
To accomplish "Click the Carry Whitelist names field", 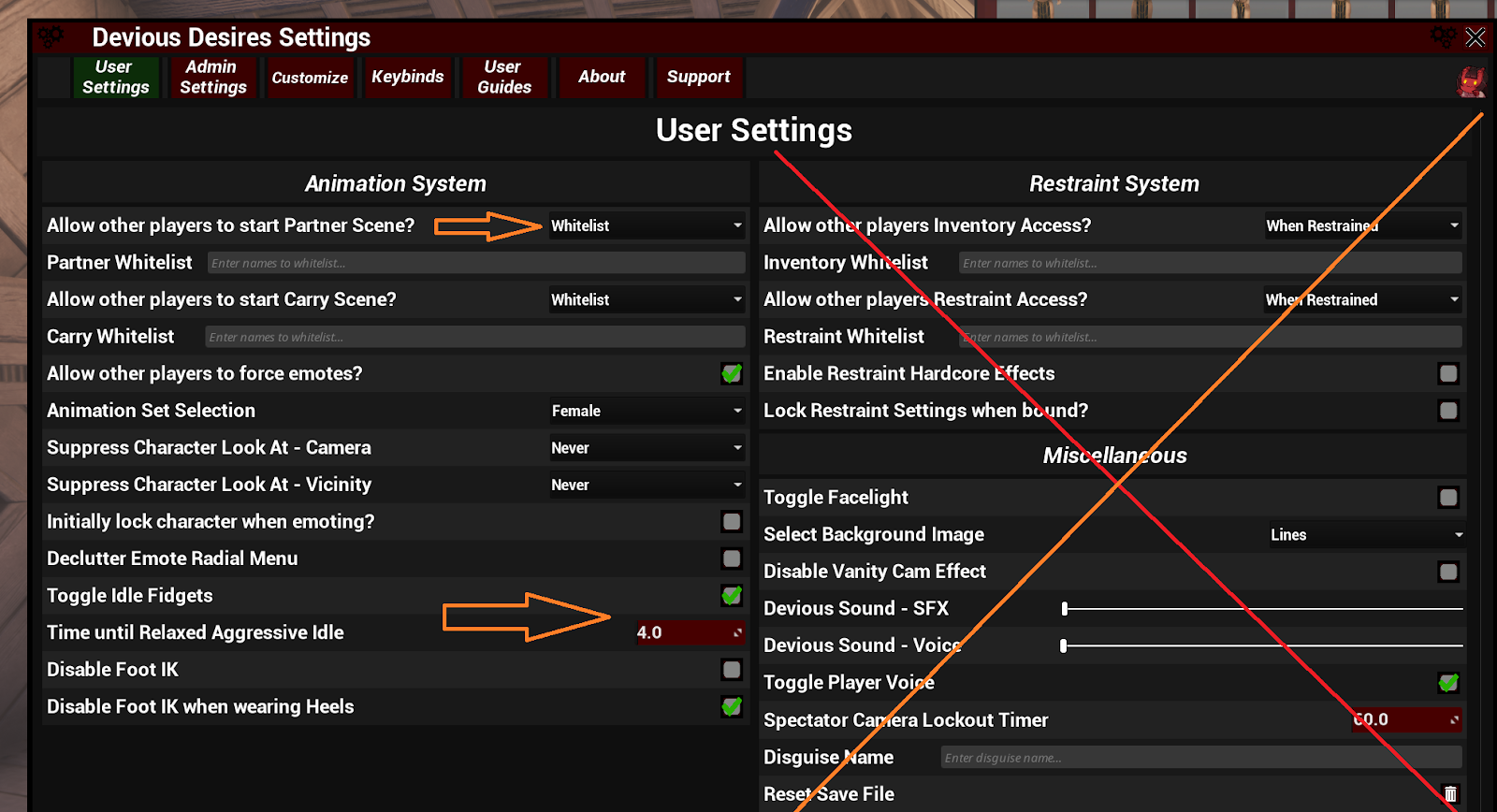I will [474, 337].
